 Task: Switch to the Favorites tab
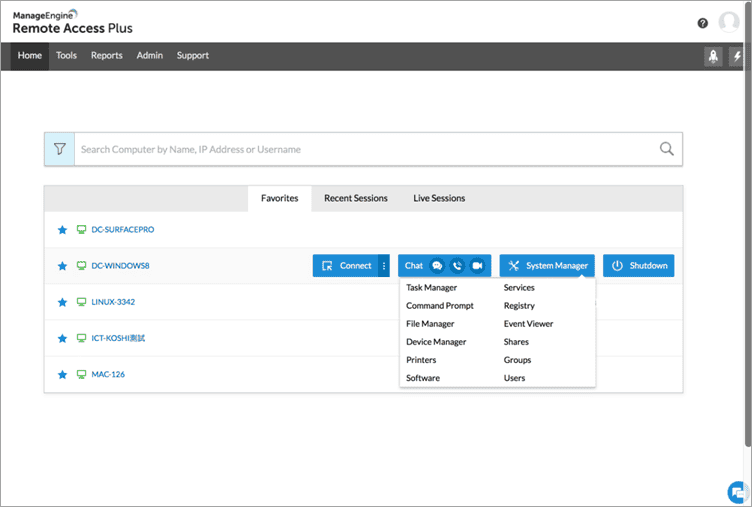coord(280,199)
